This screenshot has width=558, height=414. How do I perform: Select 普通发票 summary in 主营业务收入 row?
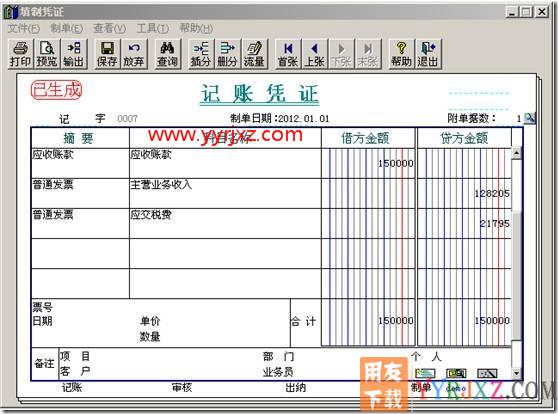point(80,193)
